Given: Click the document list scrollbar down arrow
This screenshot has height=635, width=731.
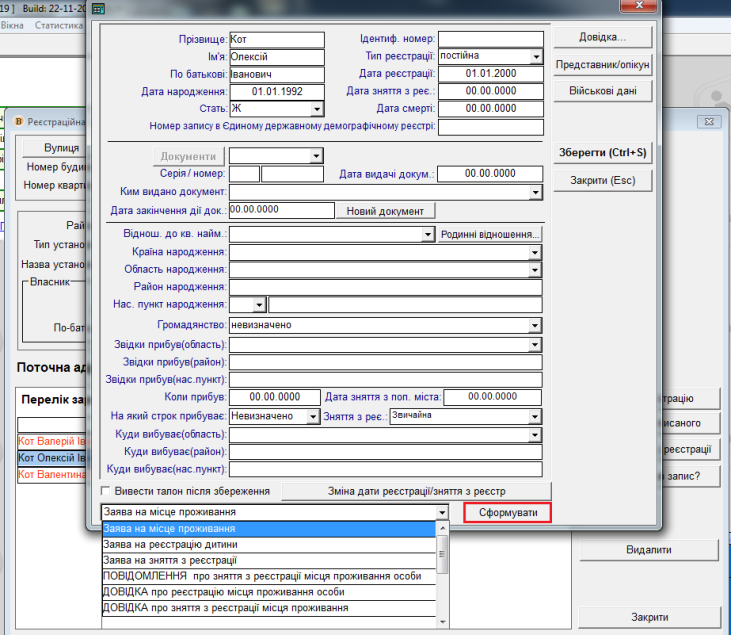Looking at the screenshot, I should point(442,620).
